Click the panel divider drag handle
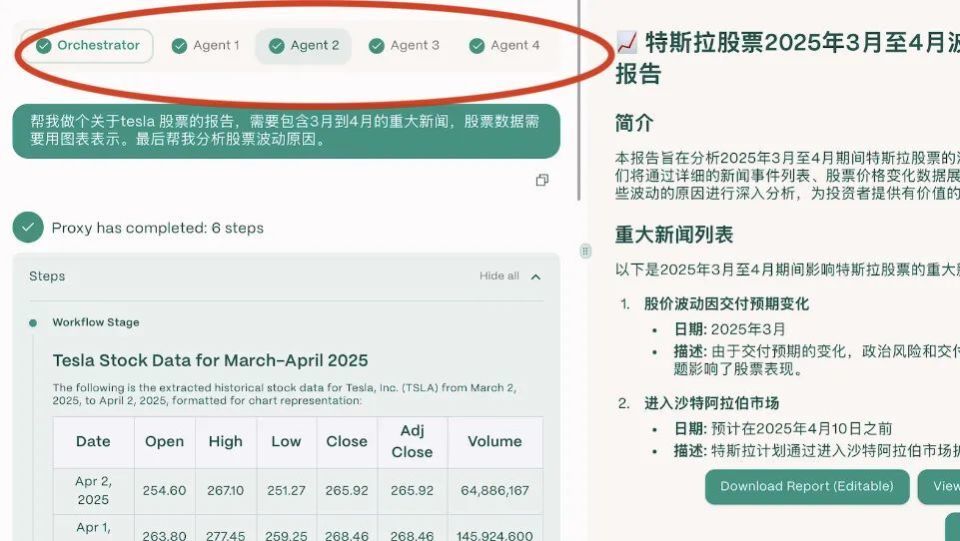 585,251
